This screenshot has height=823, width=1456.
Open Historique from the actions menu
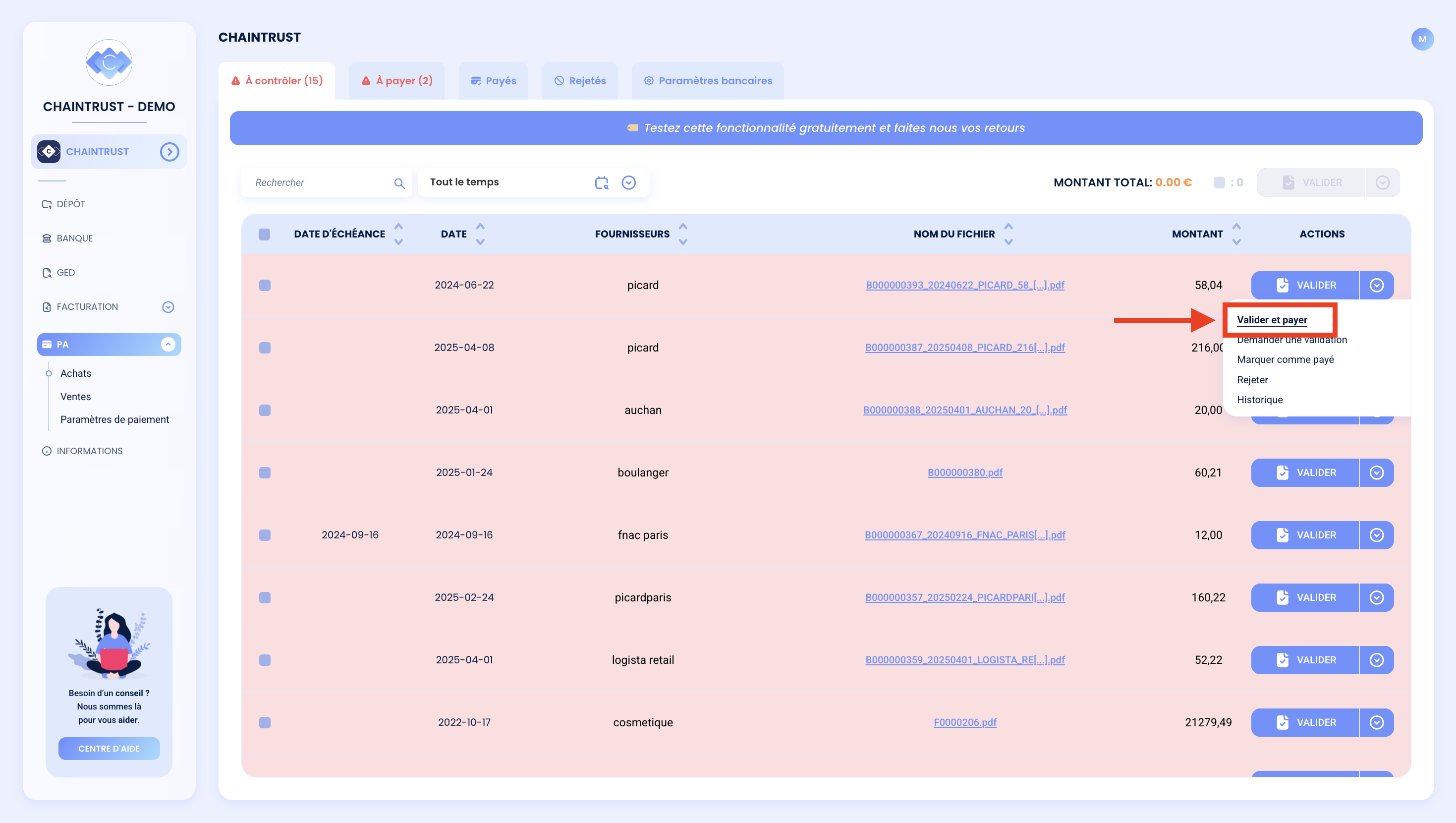click(x=1259, y=399)
